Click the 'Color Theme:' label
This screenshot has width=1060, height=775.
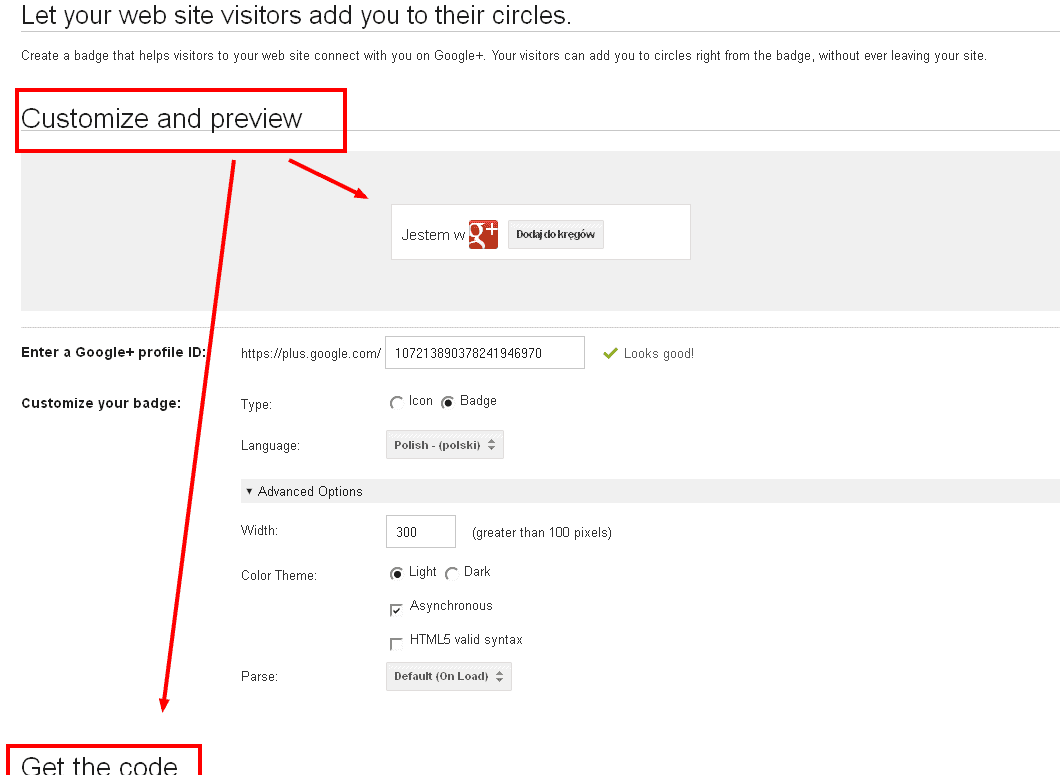click(279, 576)
